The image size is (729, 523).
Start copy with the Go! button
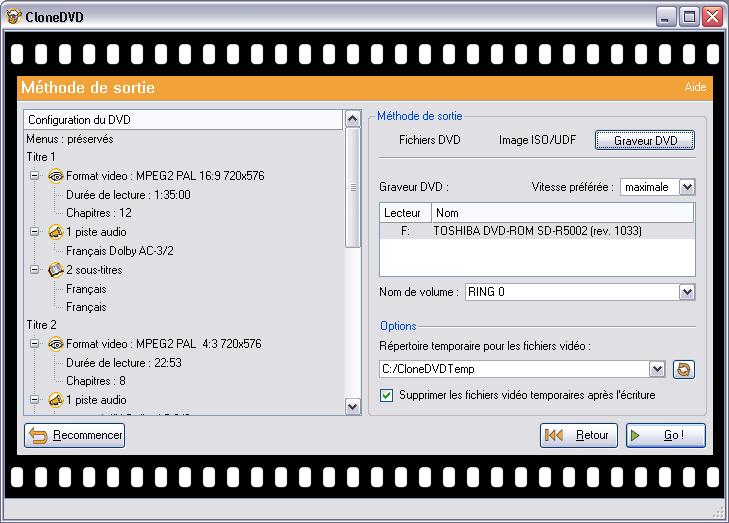click(665, 436)
